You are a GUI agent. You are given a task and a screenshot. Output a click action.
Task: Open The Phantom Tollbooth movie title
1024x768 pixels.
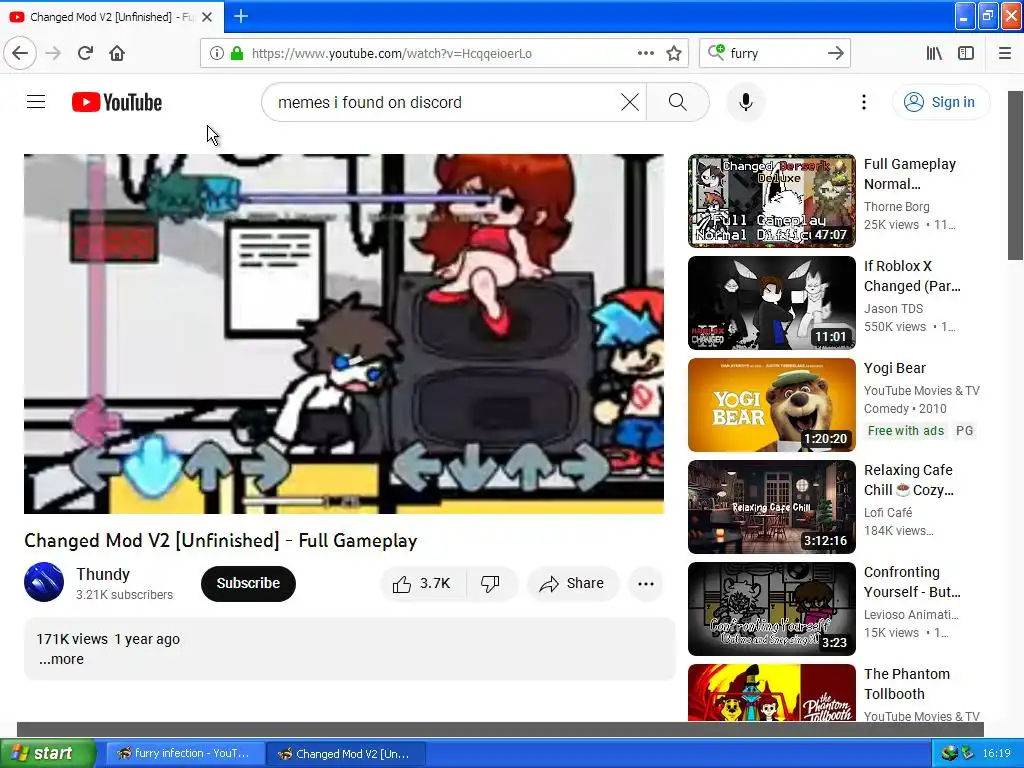click(906, 684)
